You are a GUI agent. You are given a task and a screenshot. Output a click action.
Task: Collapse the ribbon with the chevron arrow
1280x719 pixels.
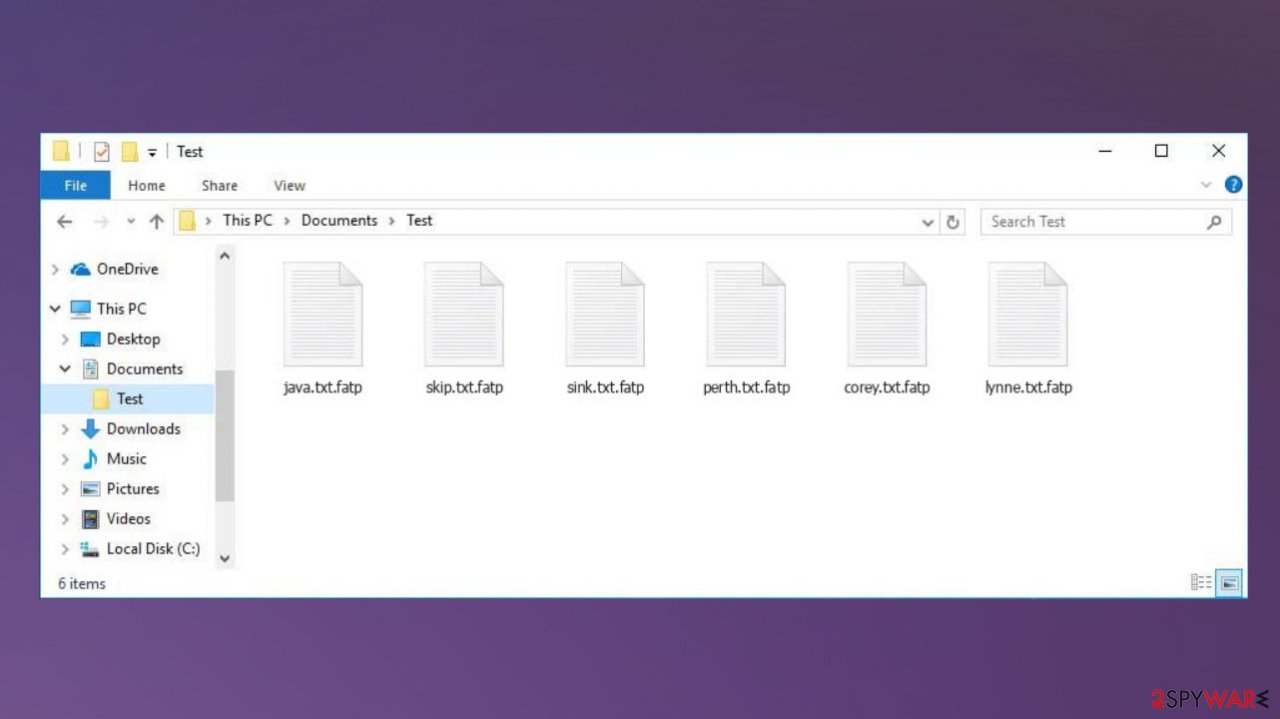(x=1207, y=184)
